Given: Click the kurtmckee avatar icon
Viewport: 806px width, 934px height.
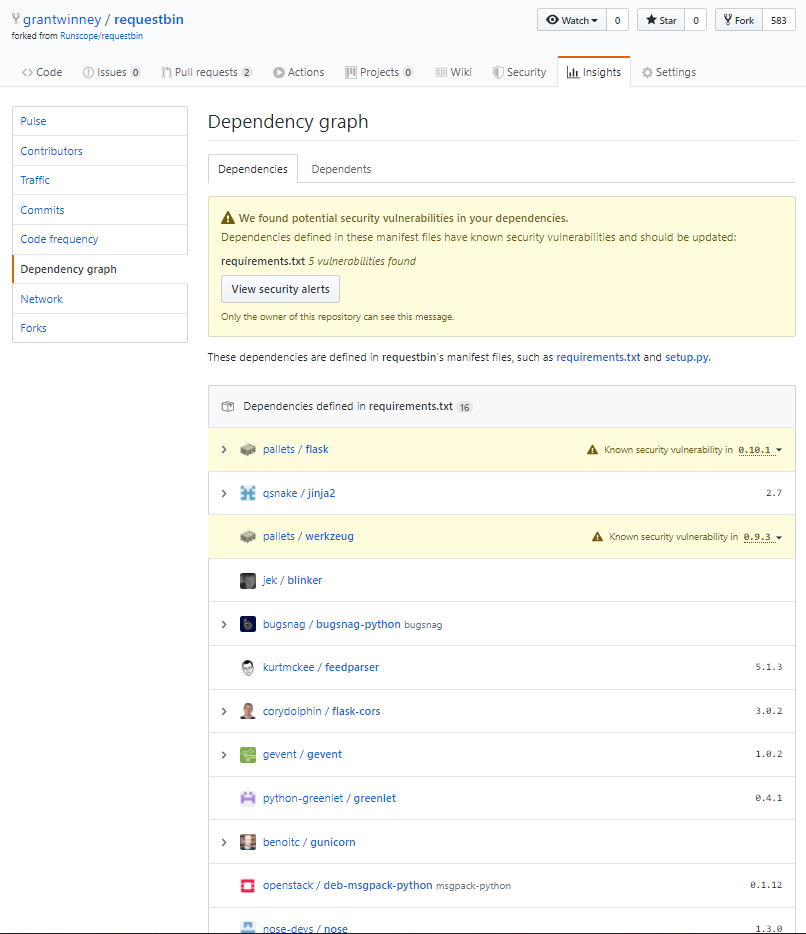Looking at the screenshot, I should pyautogui.click(x=248, y=667).
